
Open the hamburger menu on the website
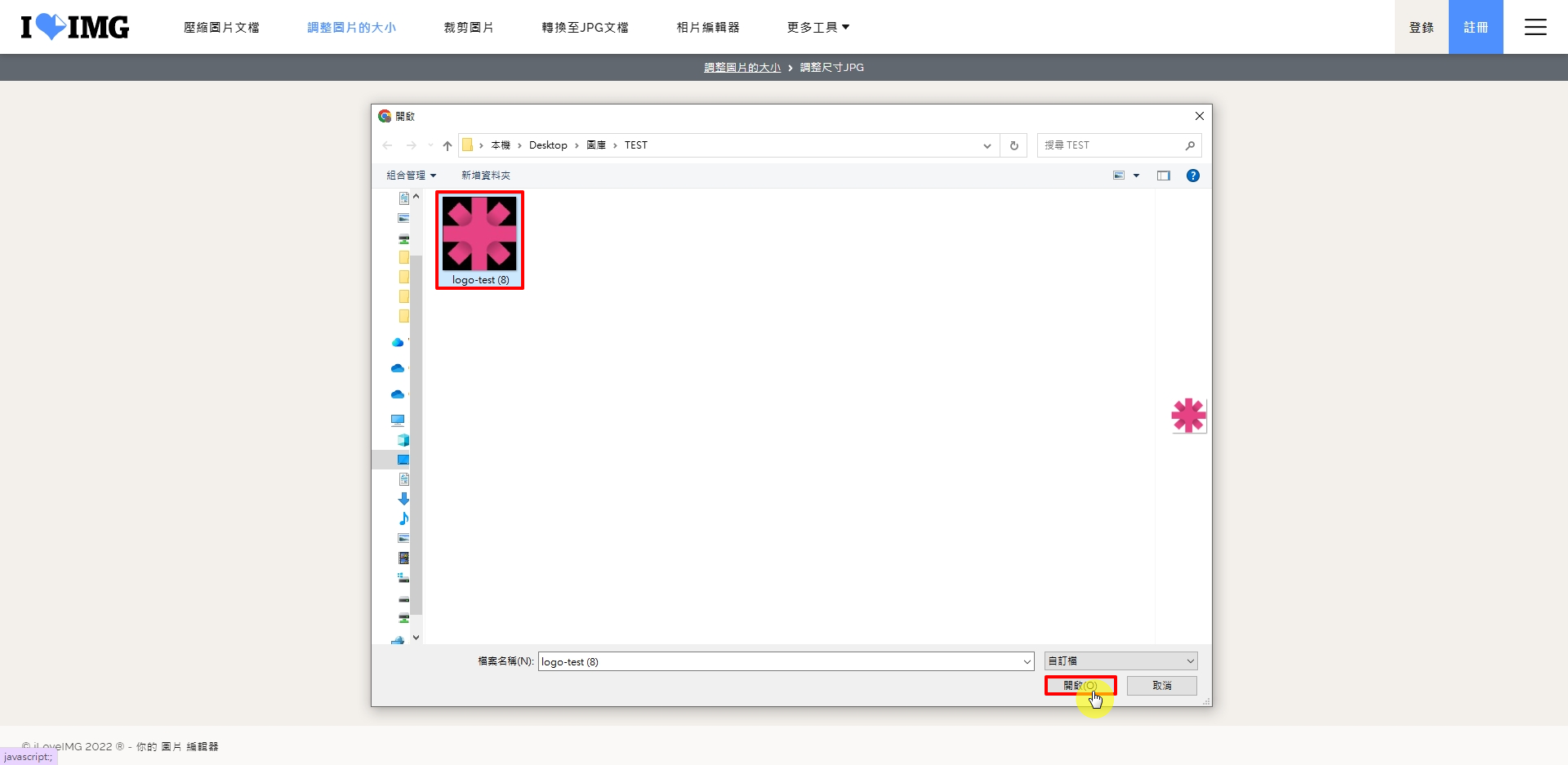point(1535,27)
